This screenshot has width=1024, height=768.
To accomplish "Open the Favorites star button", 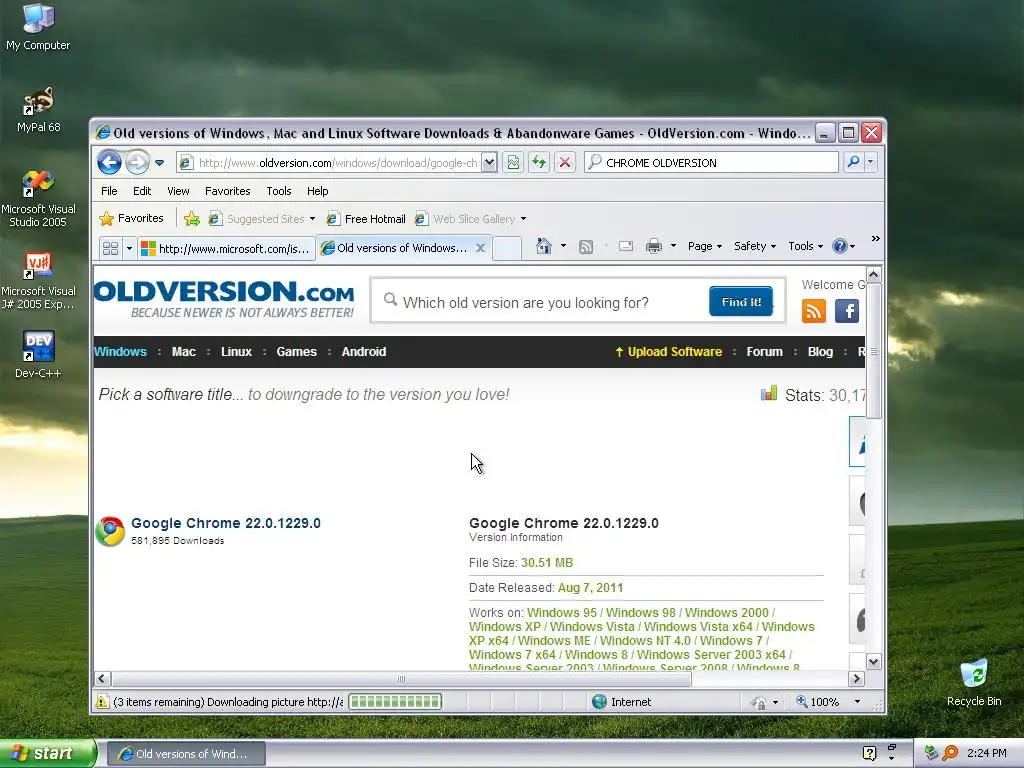I will pyautogui.click(x=131, y=218).
